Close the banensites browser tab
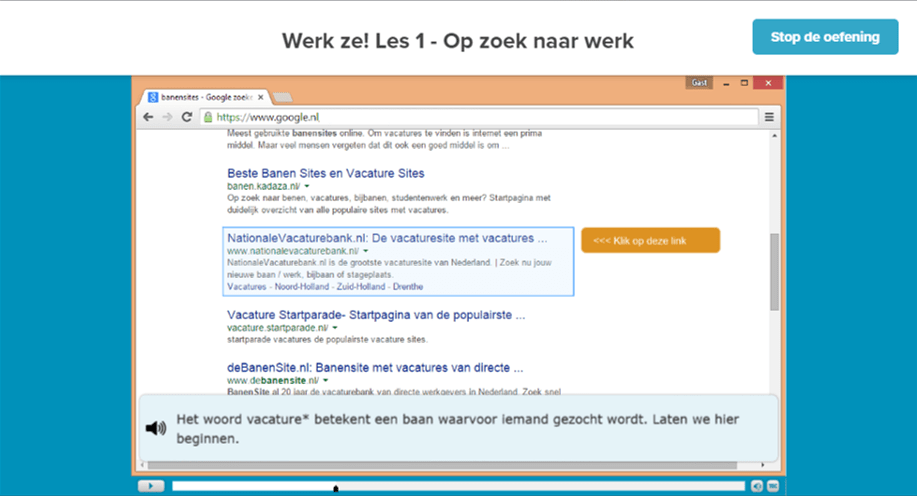 click(261, 97)
